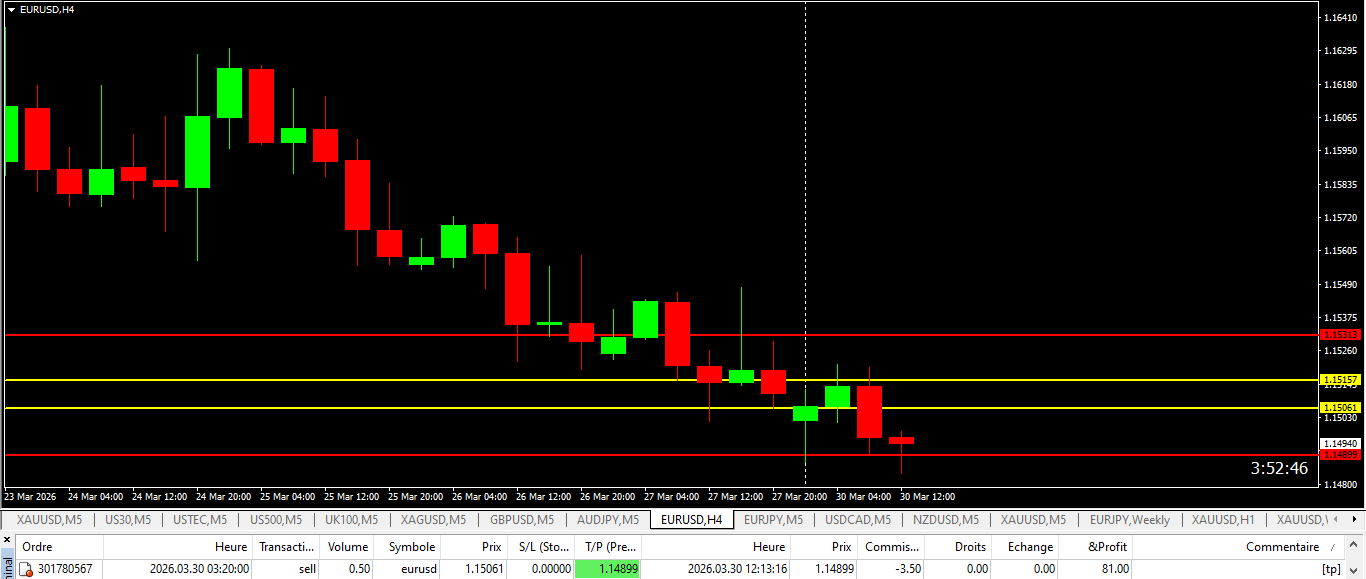Click the green highlighted T/P cell 1.14899
The image size is (1366, 579).
pyautogui.click(x=607, y=569)
